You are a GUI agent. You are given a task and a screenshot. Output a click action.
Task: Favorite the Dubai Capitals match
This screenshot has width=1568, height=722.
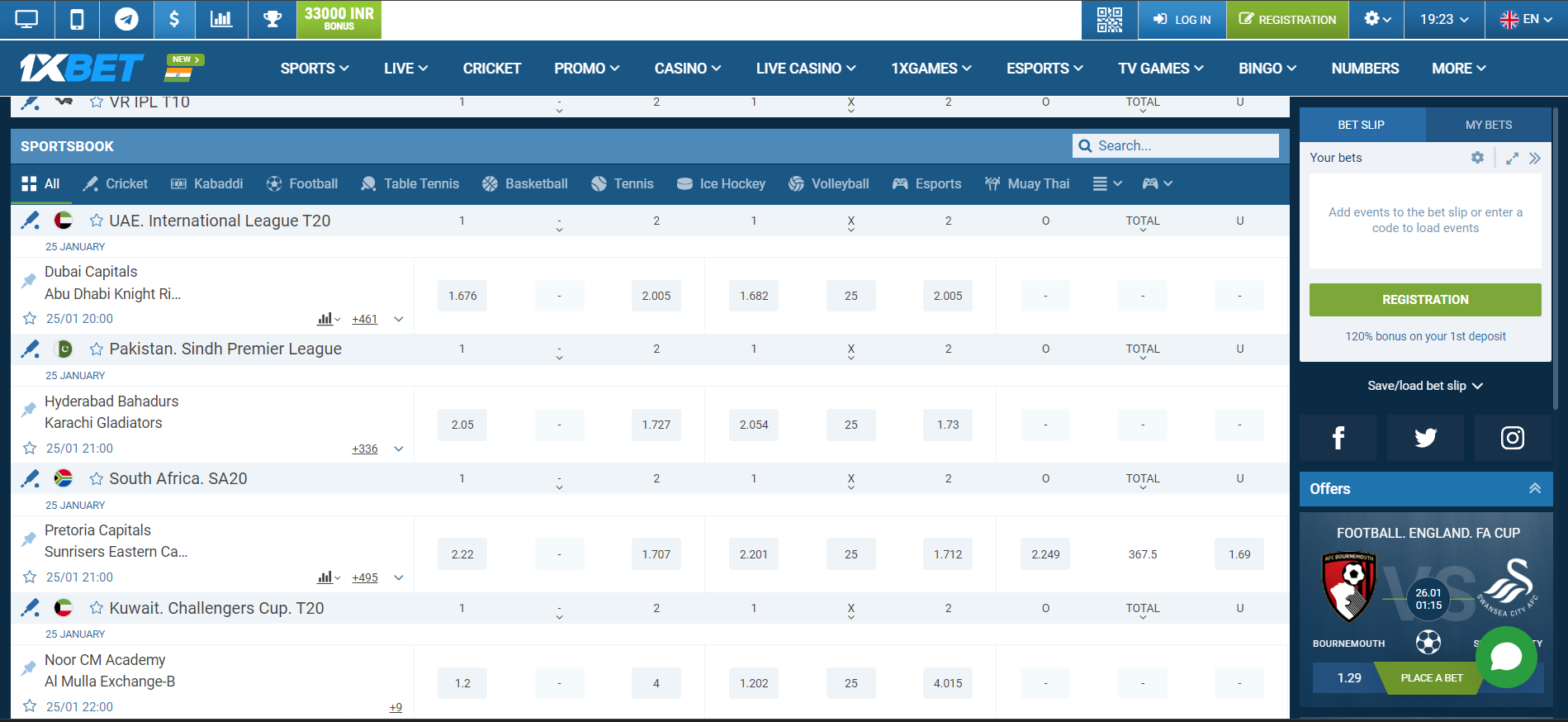(x=30, y=319)
